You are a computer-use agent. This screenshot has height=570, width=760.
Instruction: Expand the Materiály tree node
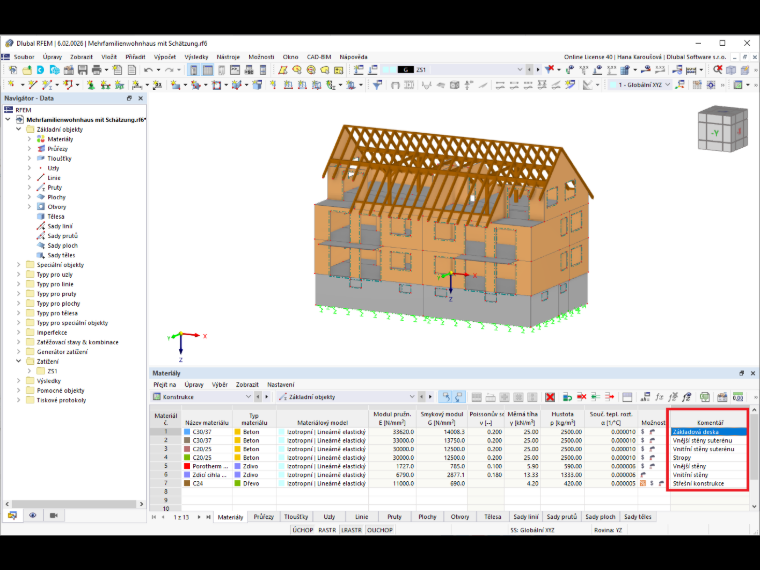pyautogui.click(x=29, y=139)
